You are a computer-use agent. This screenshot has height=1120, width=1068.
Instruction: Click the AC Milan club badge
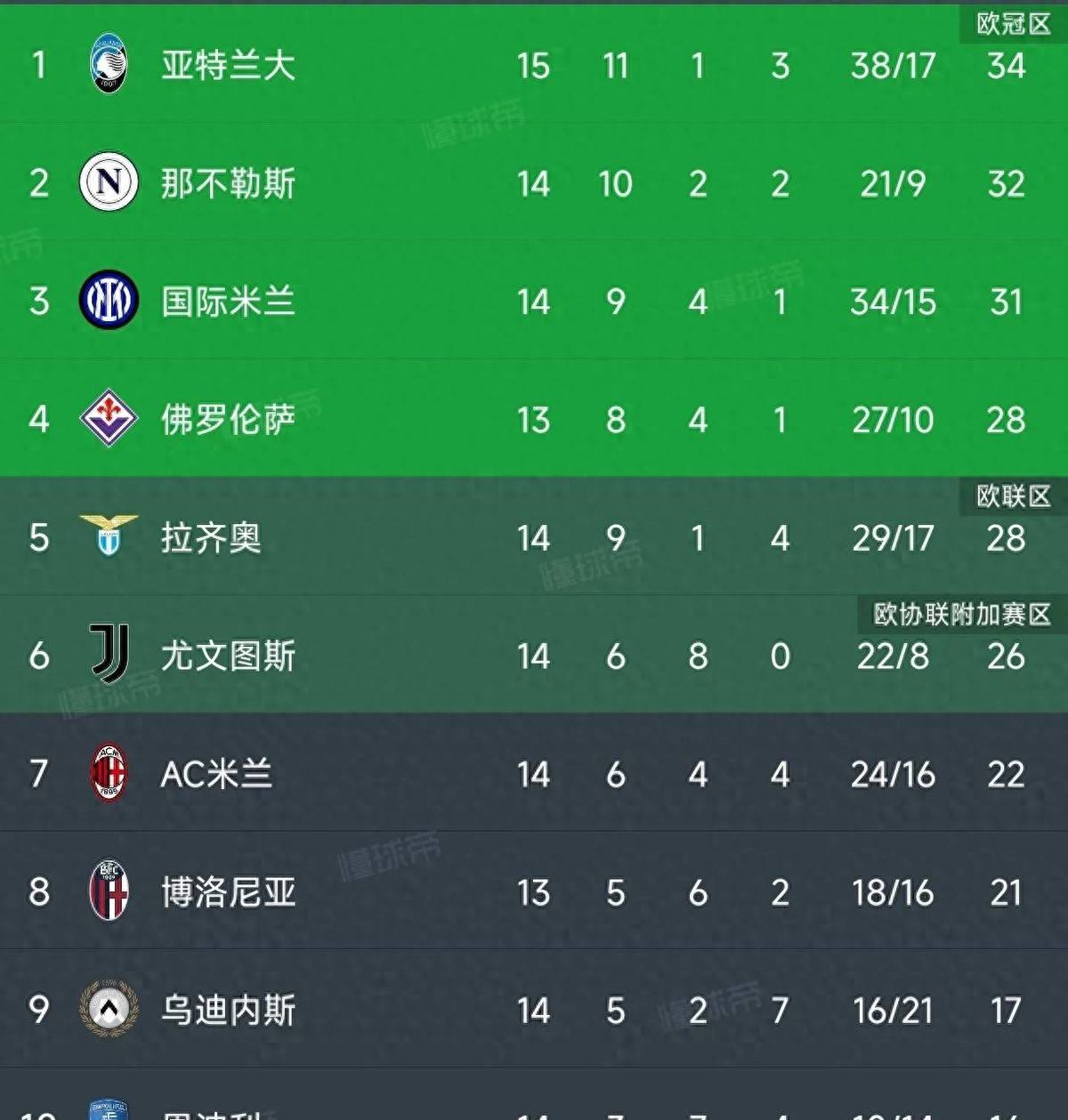pyautogui.click(x=109, y=772)
